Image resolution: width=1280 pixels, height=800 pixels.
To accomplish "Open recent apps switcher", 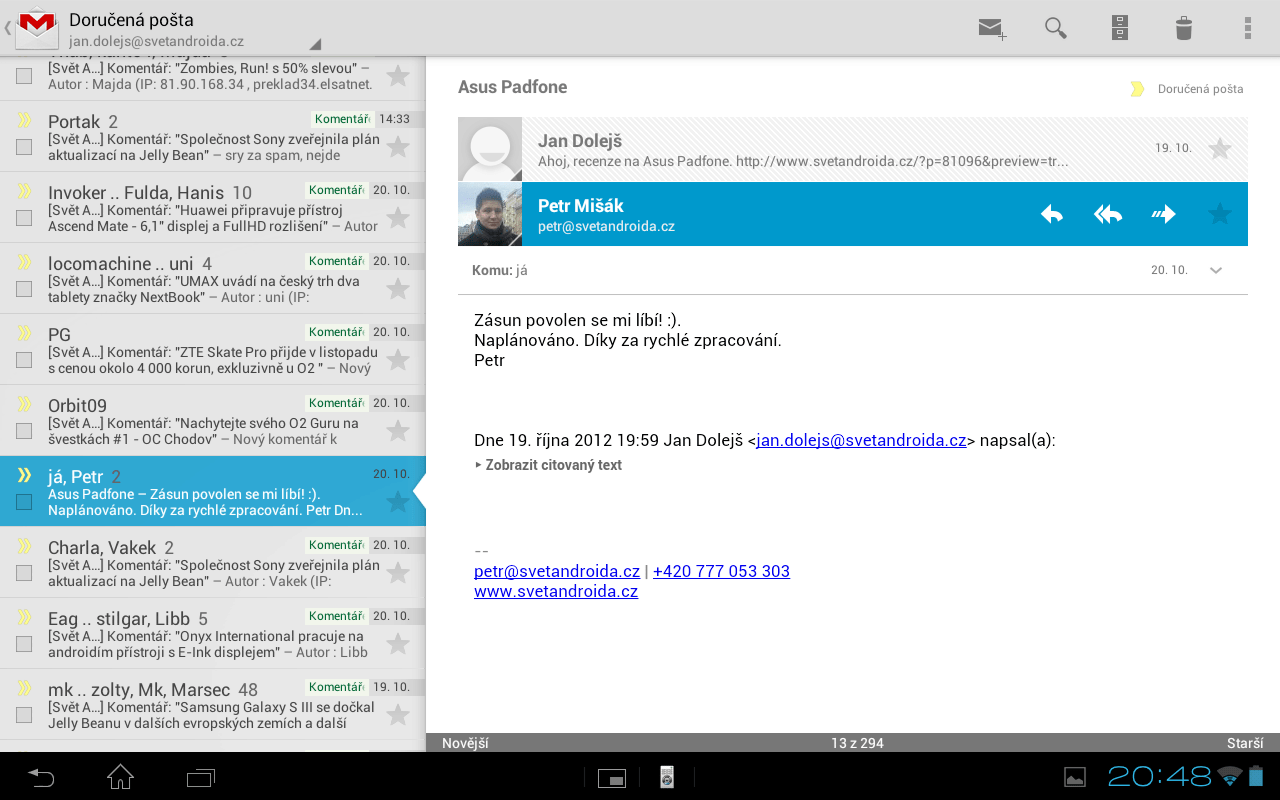I will 201,776.
